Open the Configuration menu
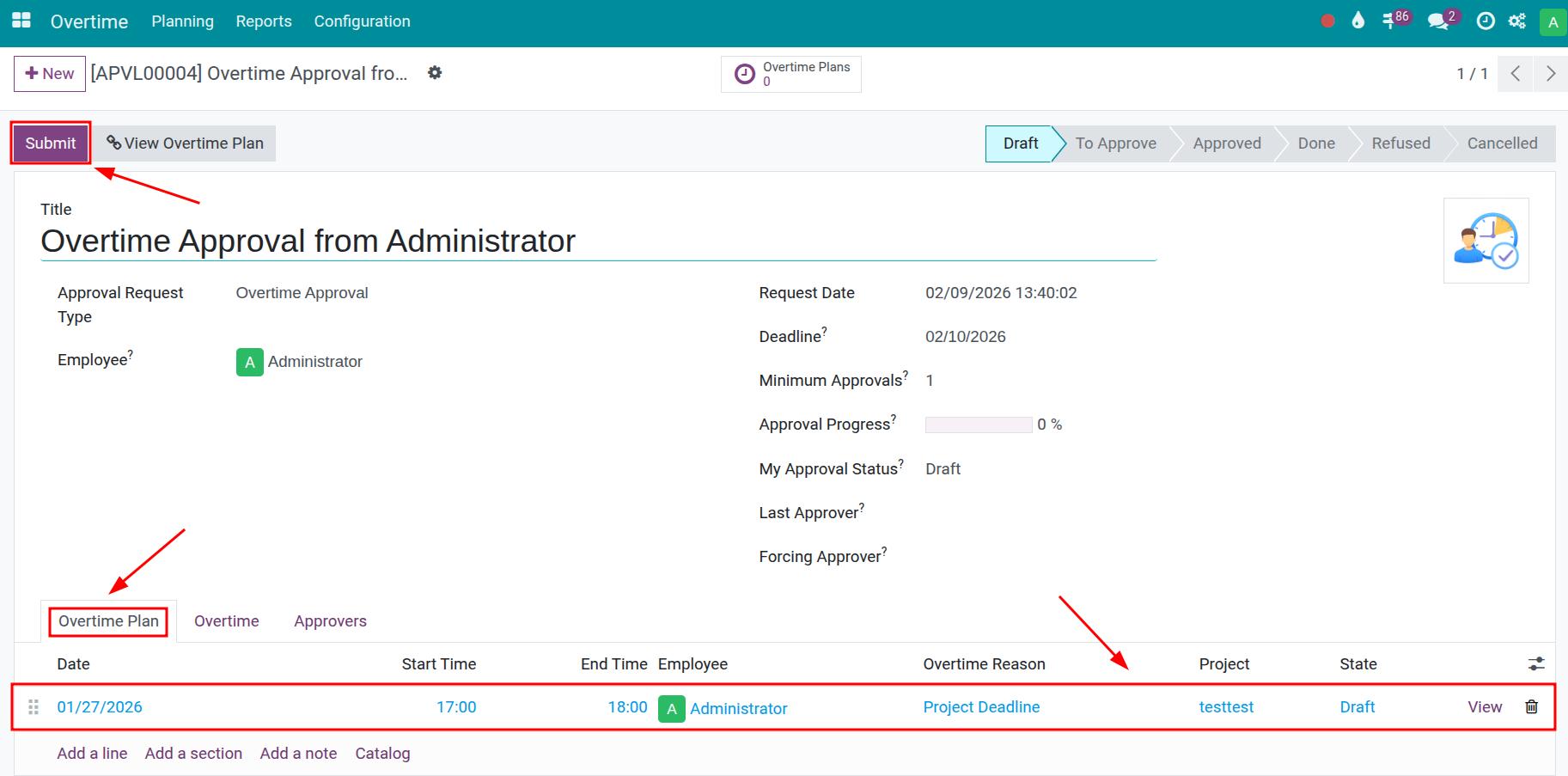The image size is (1568, 776). (362, 21)
